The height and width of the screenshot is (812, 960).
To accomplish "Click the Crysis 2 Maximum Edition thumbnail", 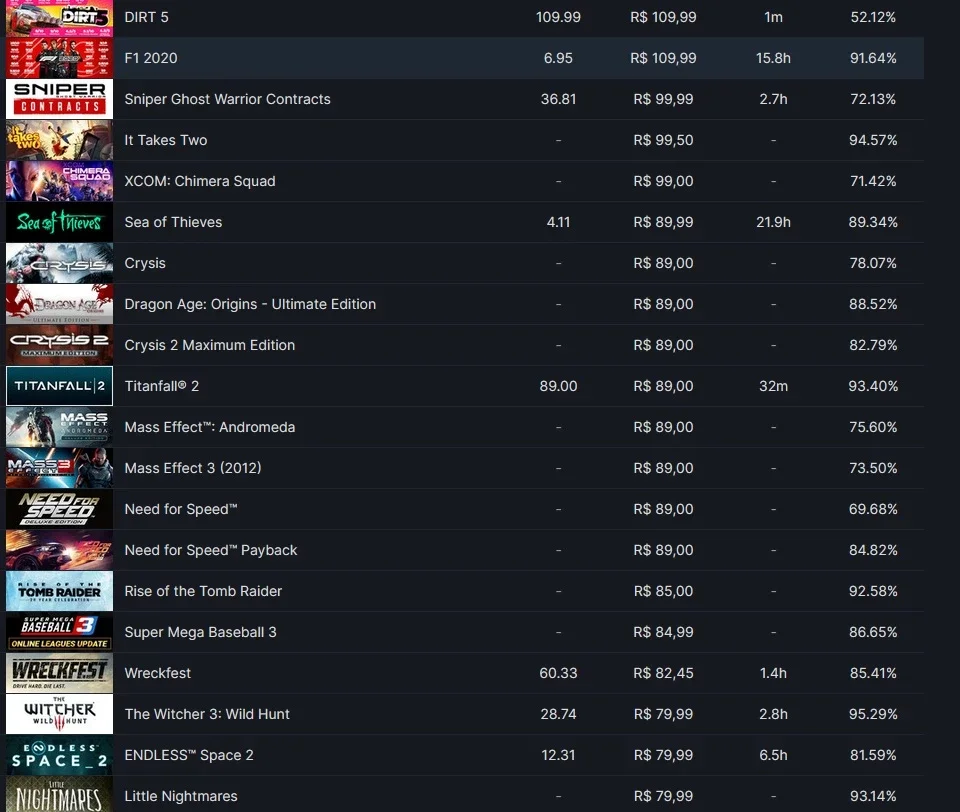I will 59,345.
